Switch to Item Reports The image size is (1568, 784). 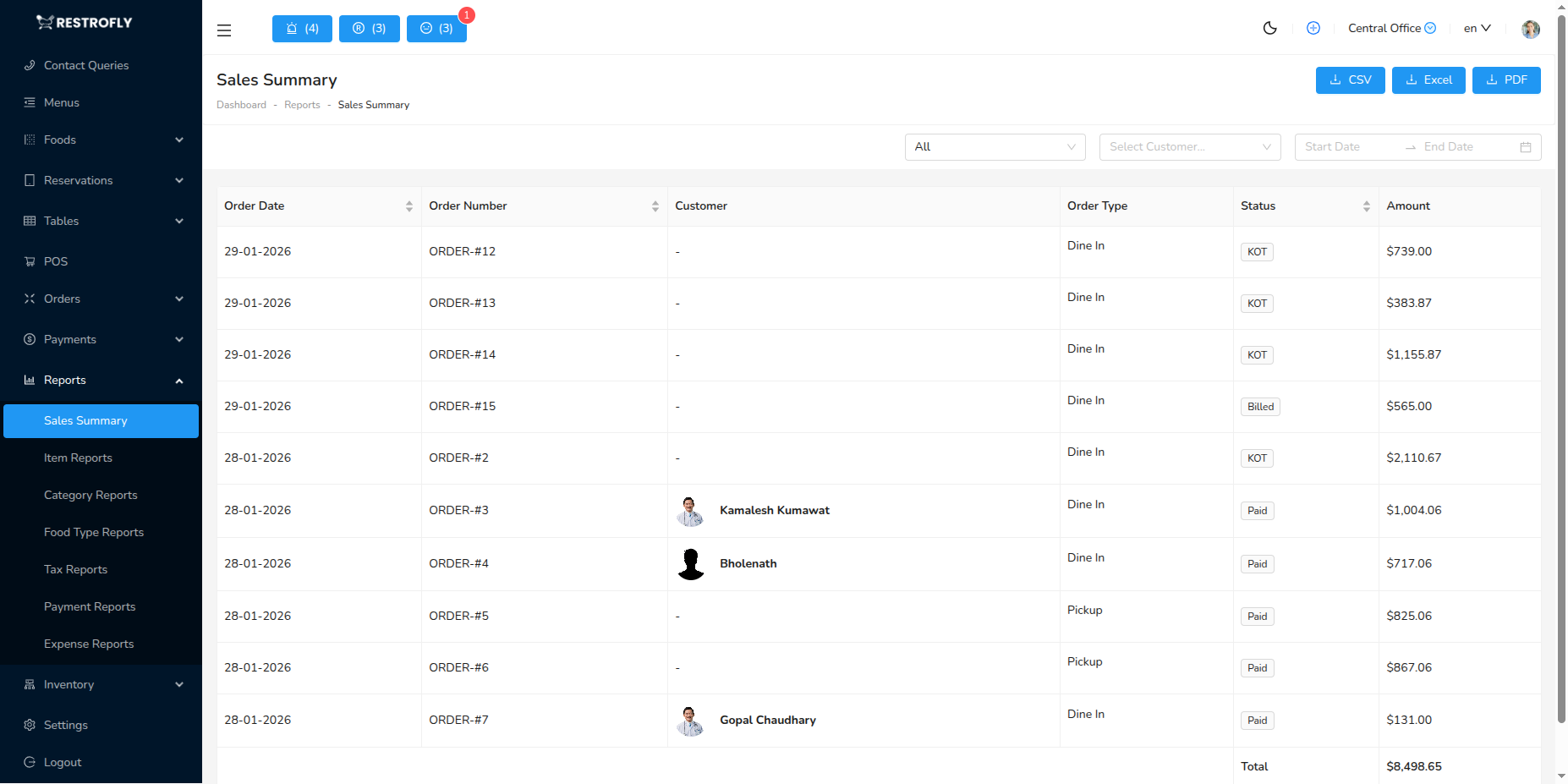coord(78,458)
